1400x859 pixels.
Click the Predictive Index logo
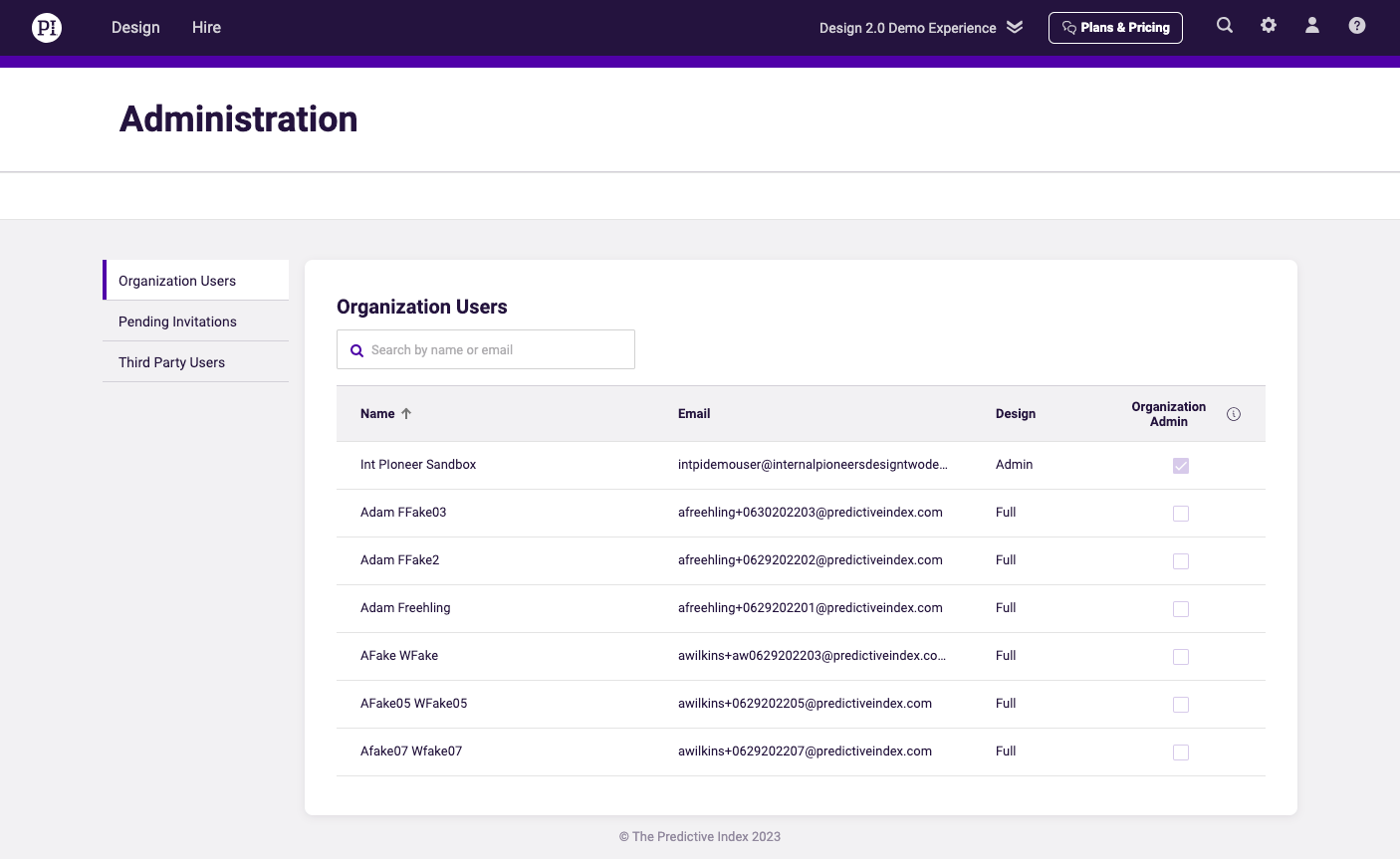(47, 27)
